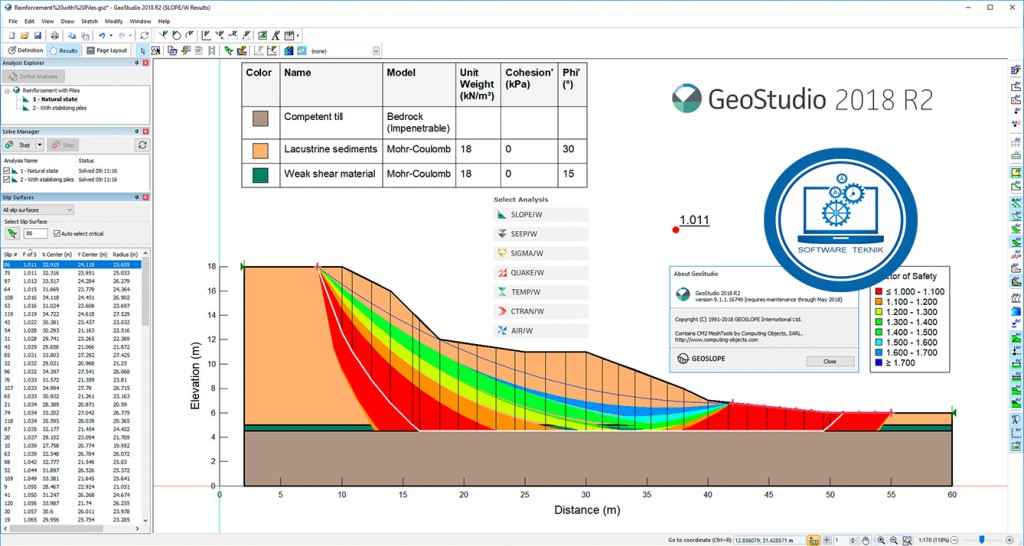The width and height of the screenshot is (1024, 546).
Task: Open the Edit menu
Action: tap(29, 21)
